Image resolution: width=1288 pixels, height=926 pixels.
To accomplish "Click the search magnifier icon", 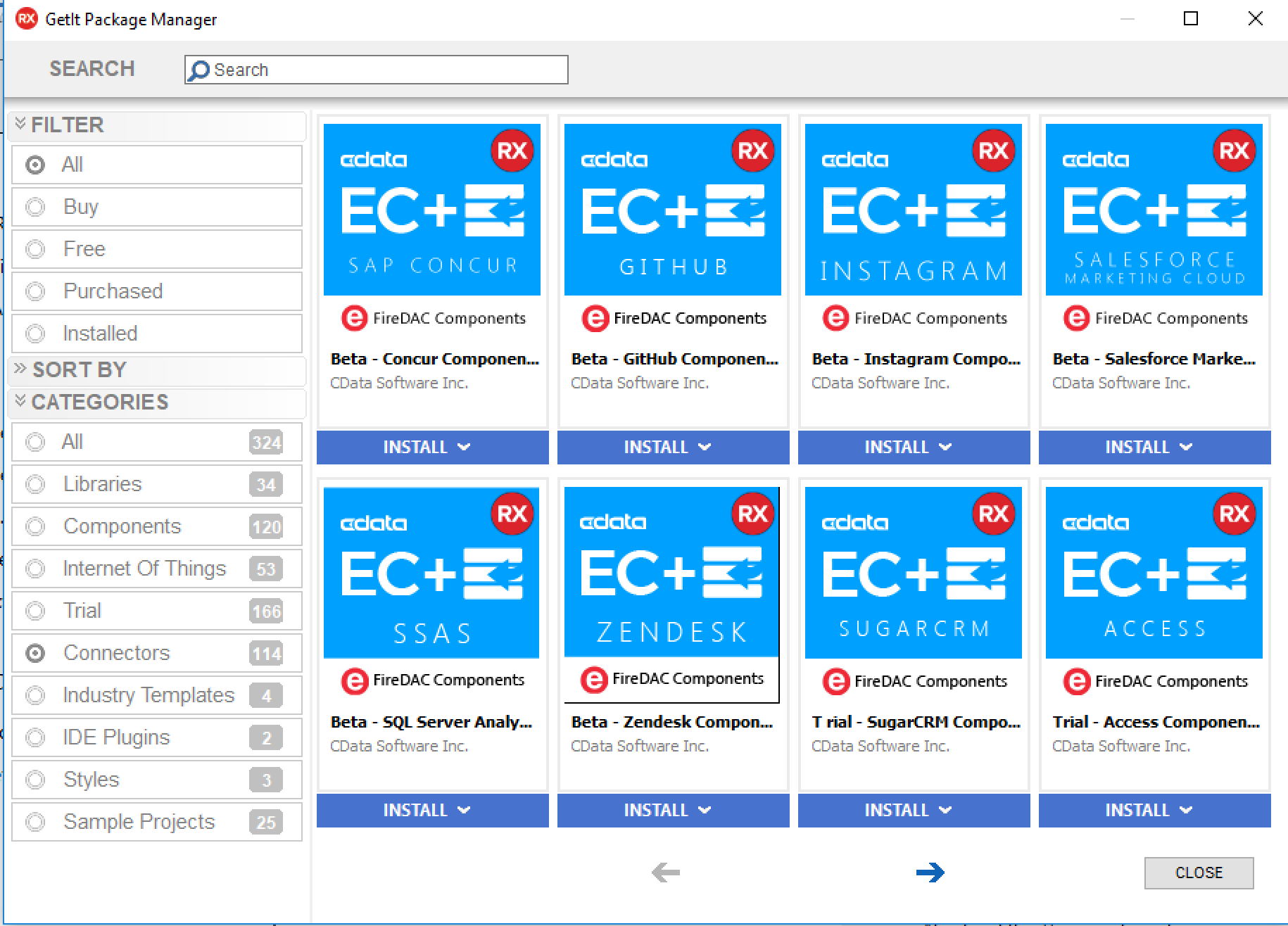I will tap(200, 70).
